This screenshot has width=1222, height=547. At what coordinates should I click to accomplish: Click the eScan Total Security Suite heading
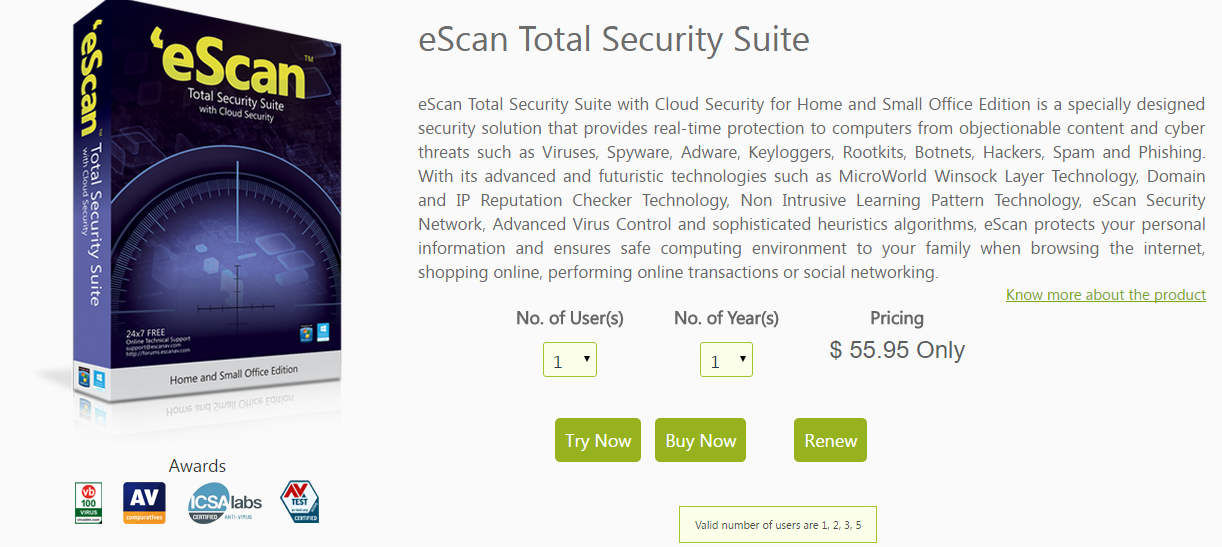click(613, 40)
